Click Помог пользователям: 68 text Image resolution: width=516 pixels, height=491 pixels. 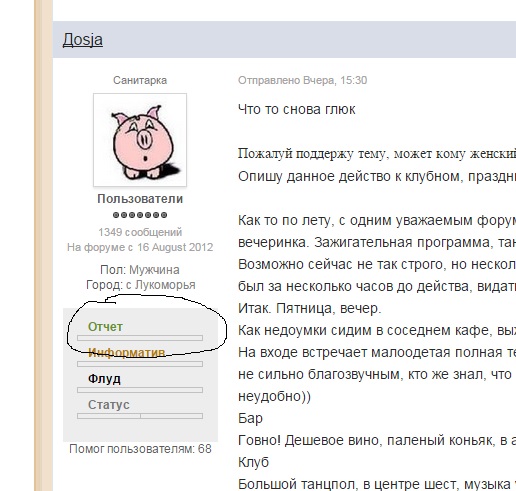pos(140,449)
